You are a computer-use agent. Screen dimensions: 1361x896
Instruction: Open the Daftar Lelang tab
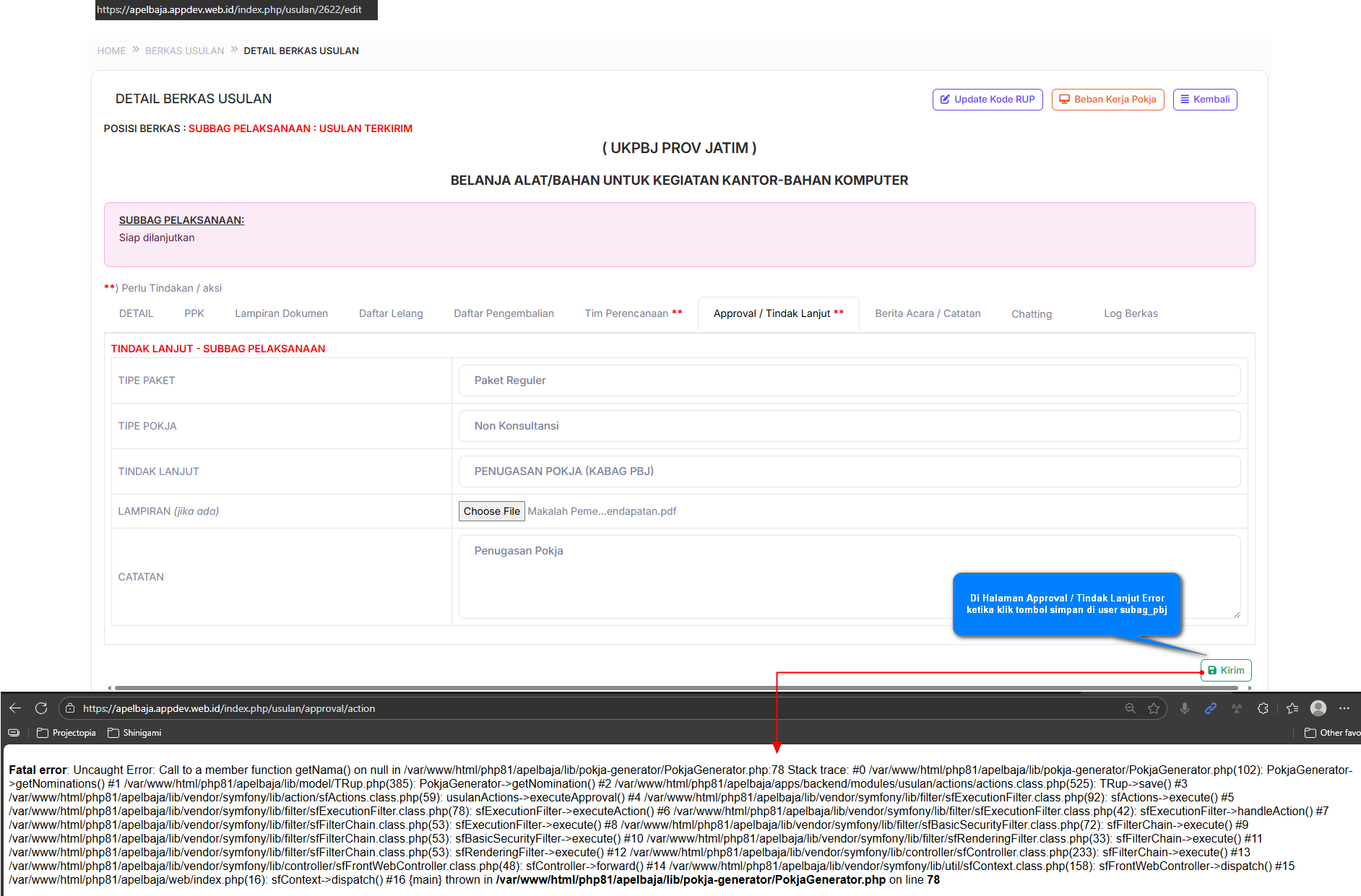click(391, 313)
